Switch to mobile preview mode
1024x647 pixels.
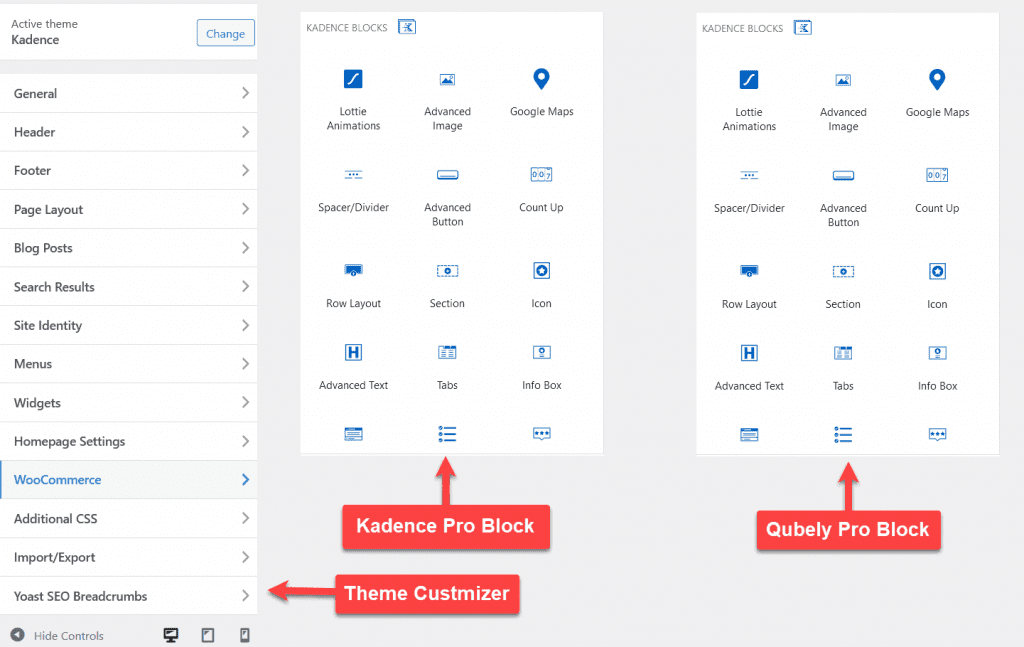click(244, 635)
